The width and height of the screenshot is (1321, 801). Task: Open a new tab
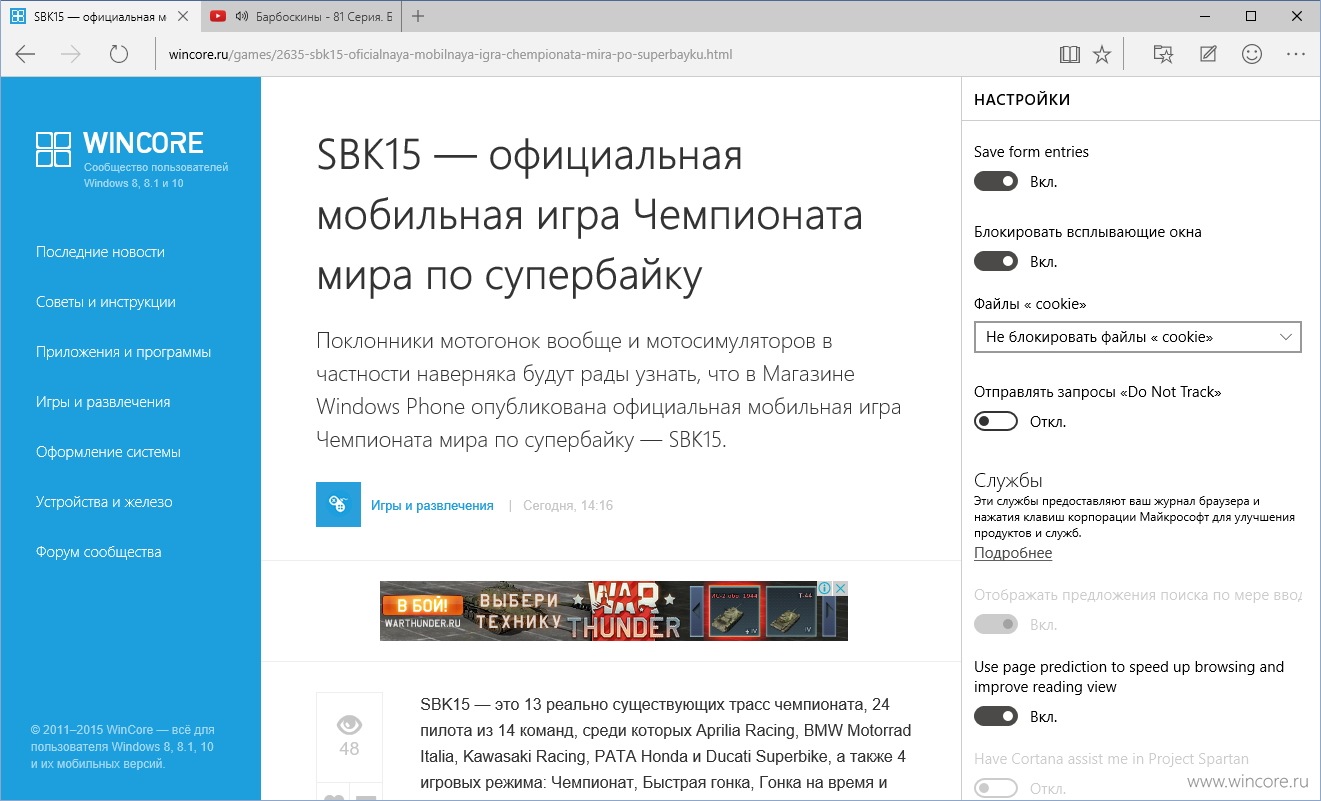pos(418,16)
